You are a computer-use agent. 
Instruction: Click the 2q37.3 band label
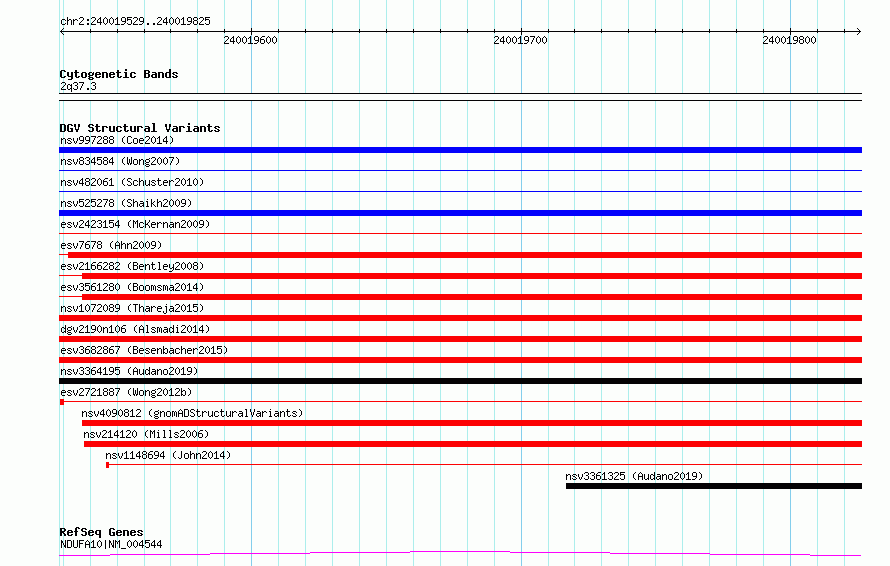click(x=78, y=86)
